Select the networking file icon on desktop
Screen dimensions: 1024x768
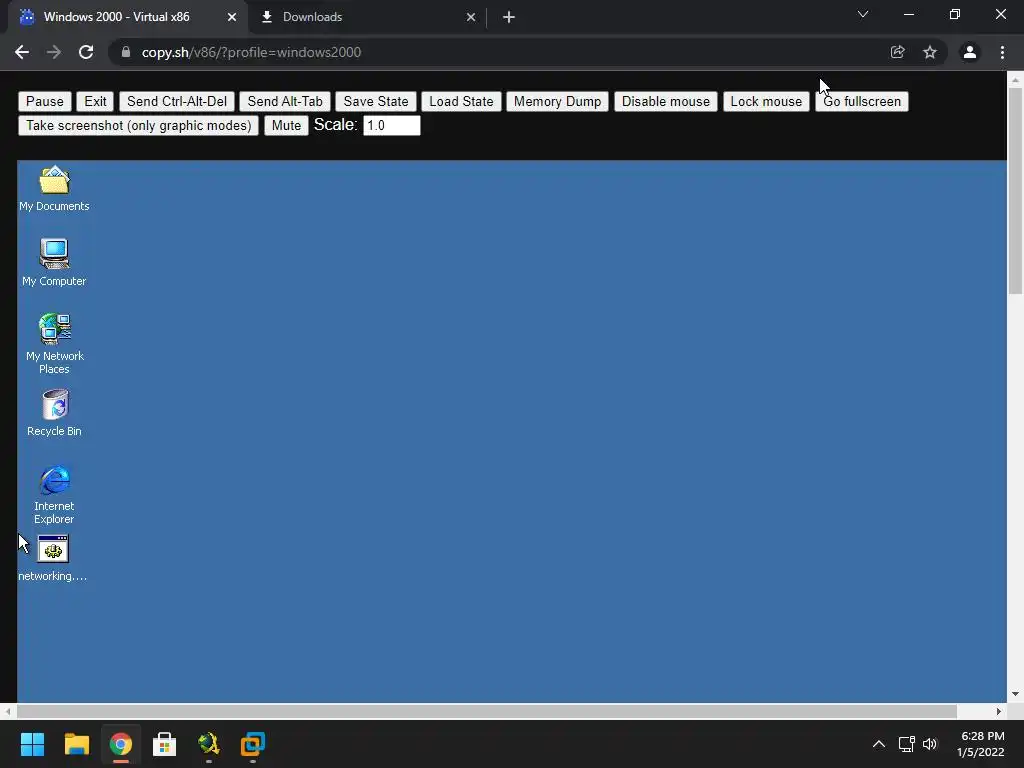point(53,558)
